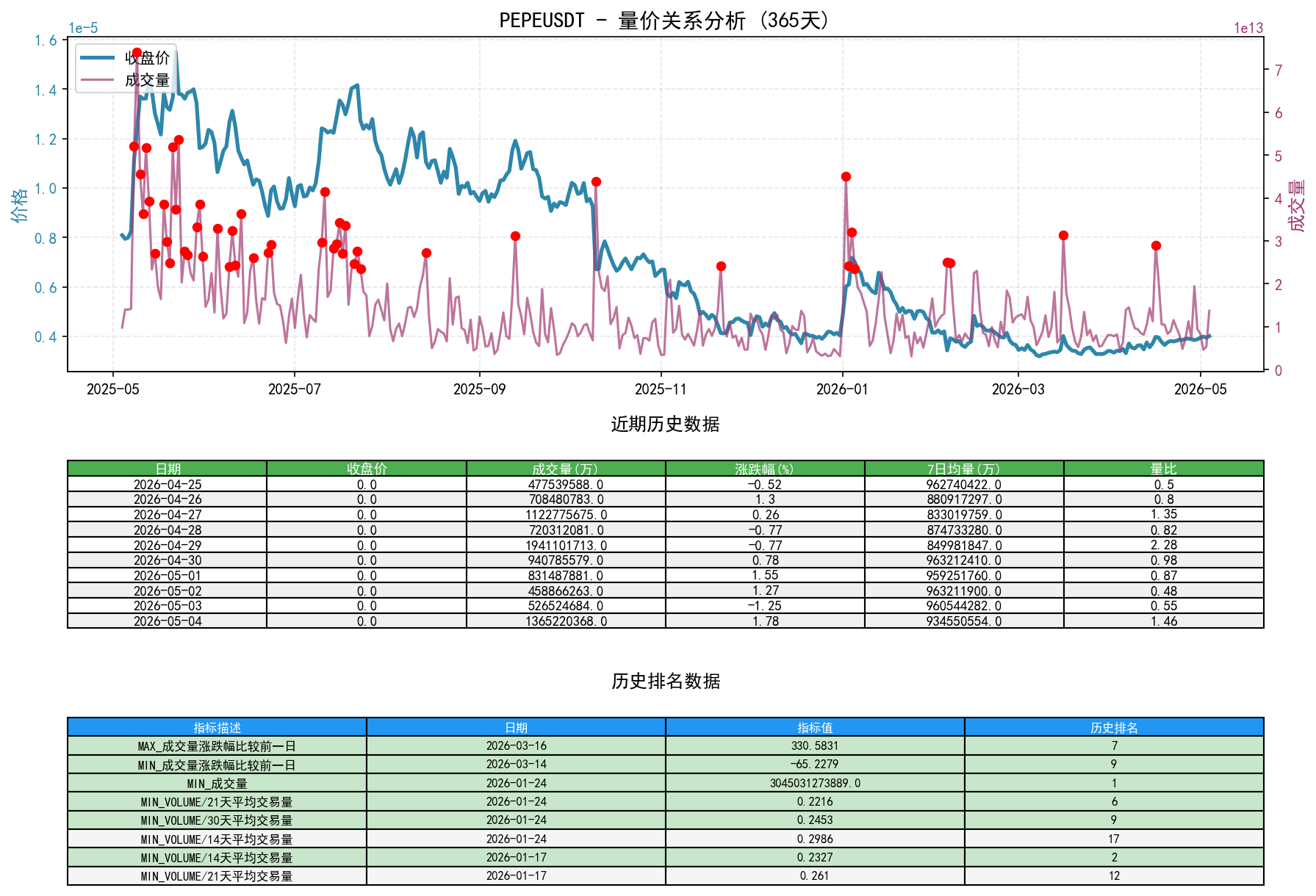This screenshot has width=1316, height=896.
Task: Click the 成交量(万) column header
Action: pos(566,469)
